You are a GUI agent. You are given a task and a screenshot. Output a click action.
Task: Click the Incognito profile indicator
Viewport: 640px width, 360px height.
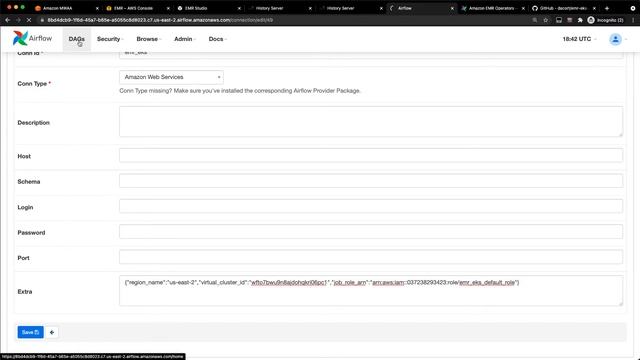pyautogui.click(x=606, y=20)
